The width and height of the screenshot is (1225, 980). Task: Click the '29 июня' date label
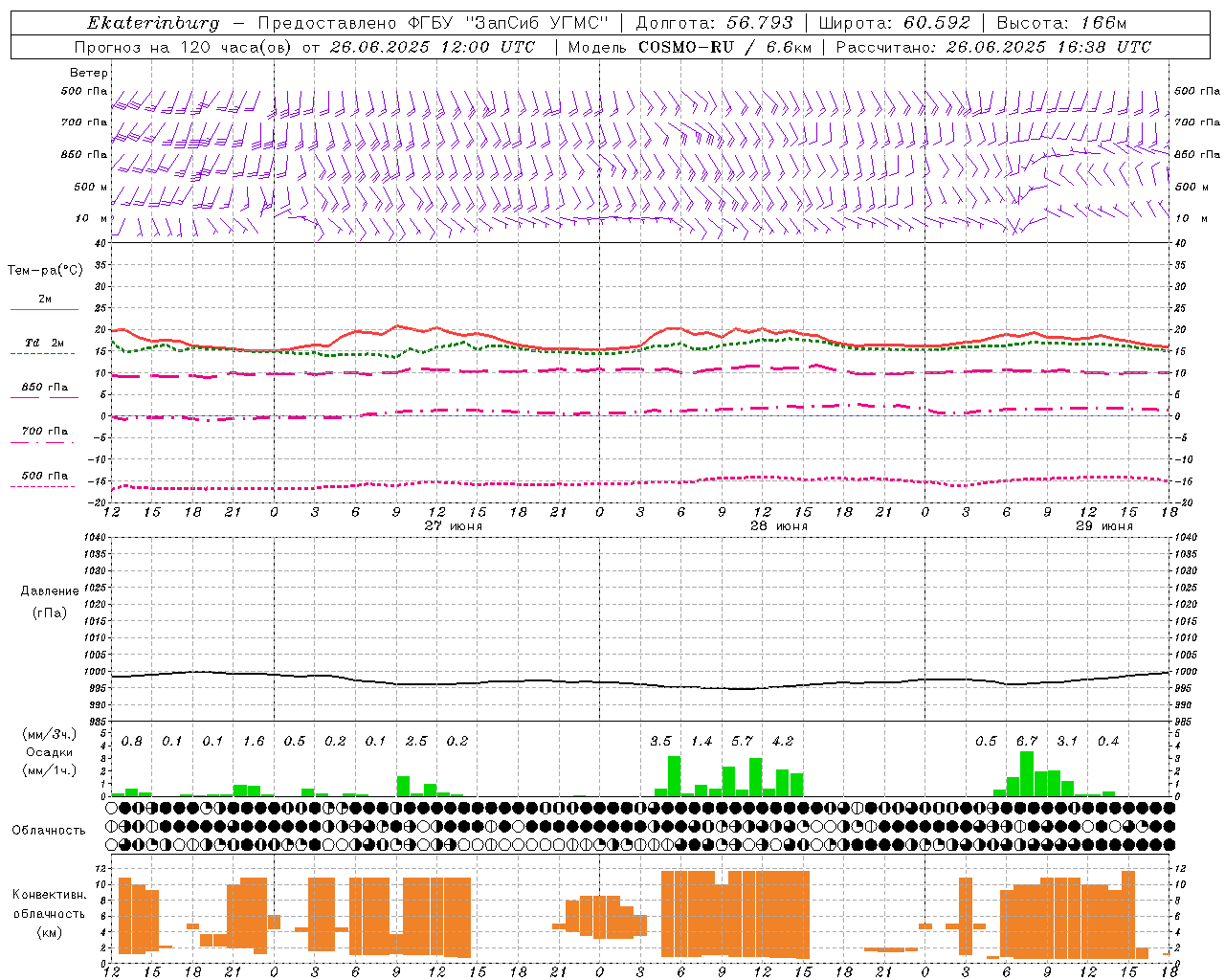tap(1104, 526)
